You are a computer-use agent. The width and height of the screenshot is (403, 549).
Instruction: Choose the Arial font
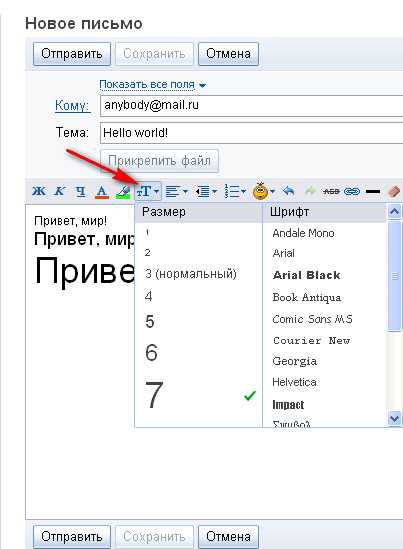pos(283,253)
